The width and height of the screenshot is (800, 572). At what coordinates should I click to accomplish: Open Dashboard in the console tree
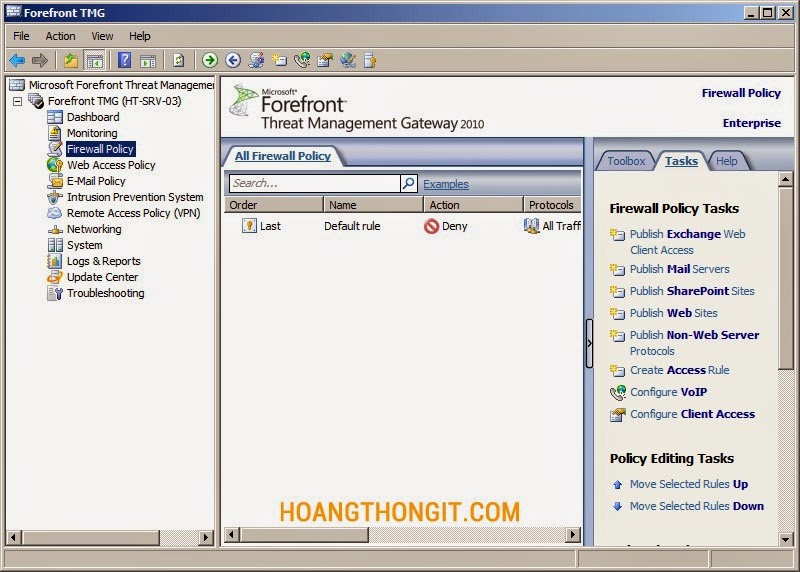93,117
